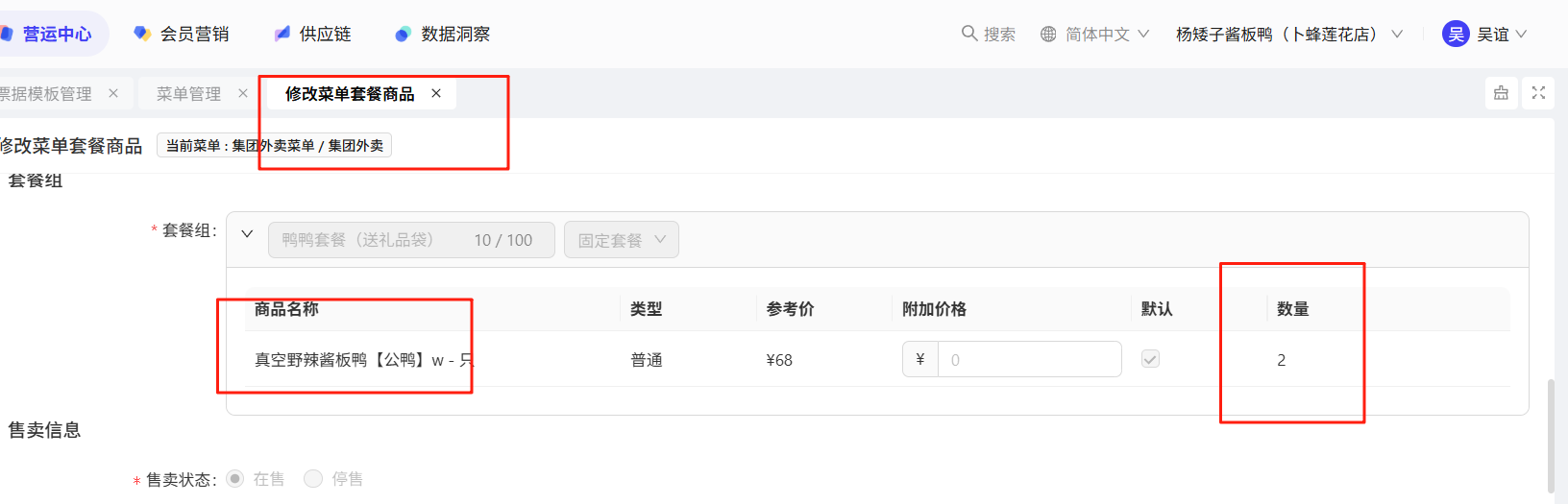
Task: Click the 数据洞察 module icon
Action: 403,35
